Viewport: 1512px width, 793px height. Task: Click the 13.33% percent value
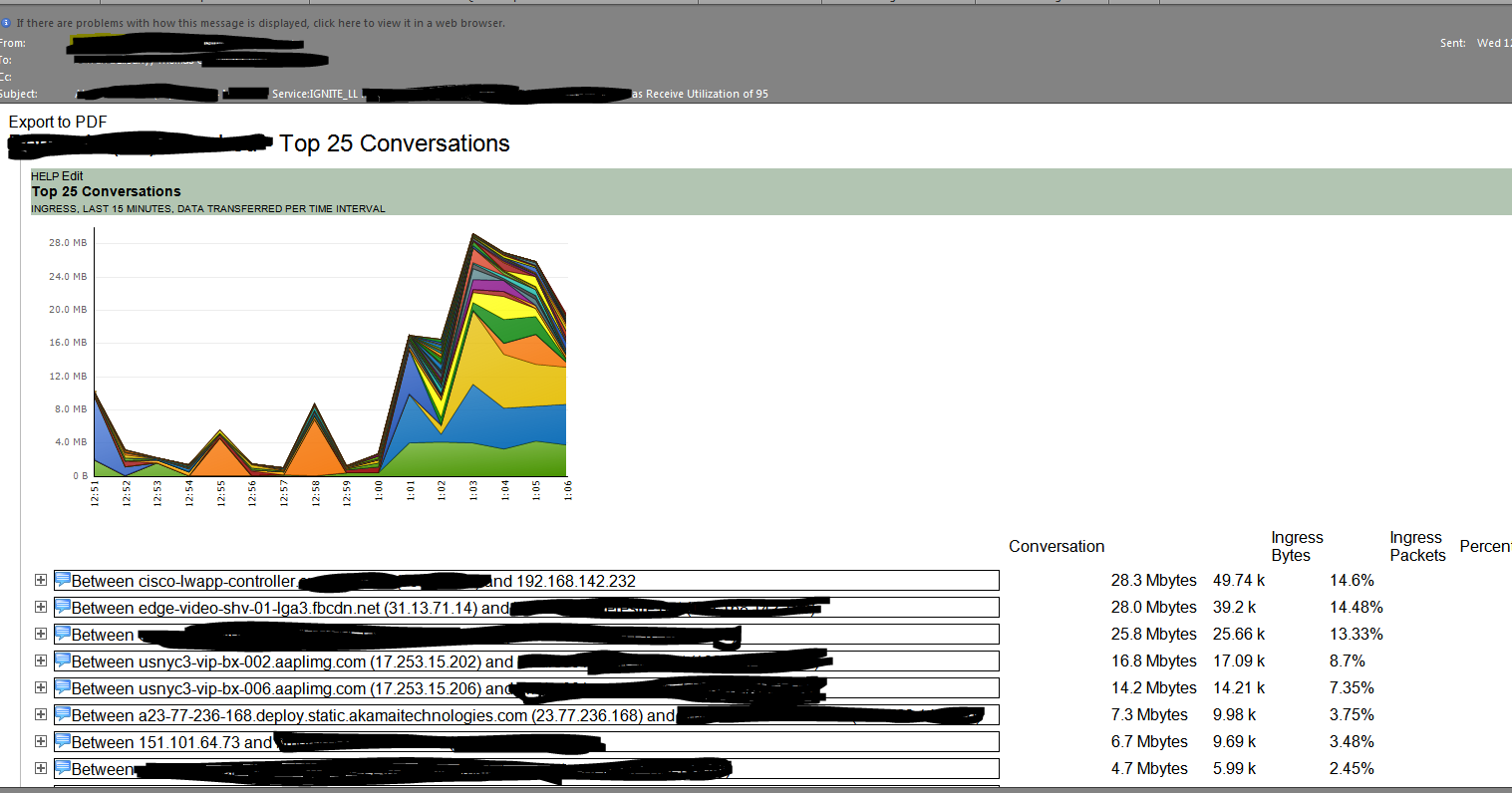[x=1357, y=634]
